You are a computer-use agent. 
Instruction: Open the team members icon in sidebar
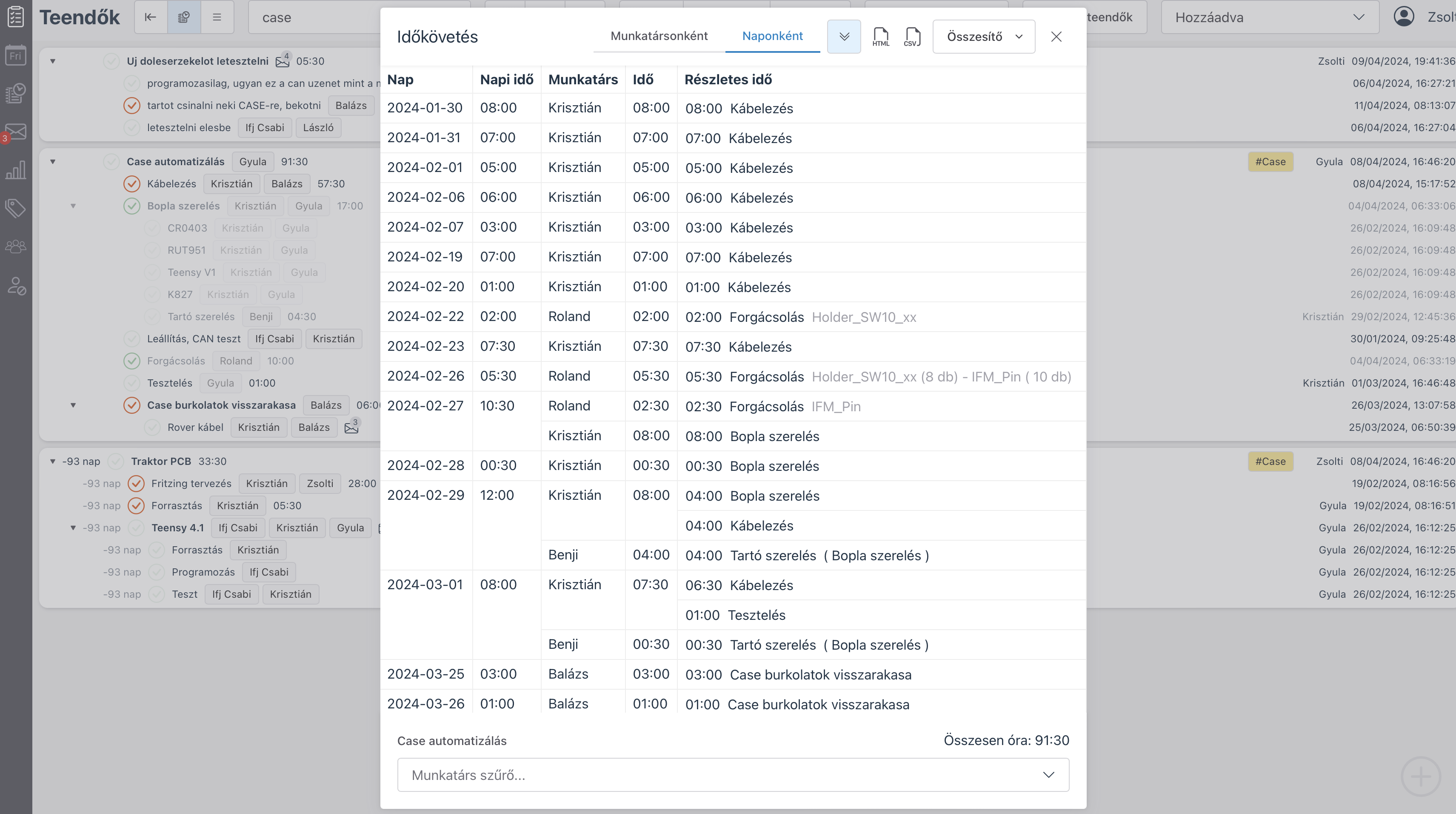click(x=15, y=246)
